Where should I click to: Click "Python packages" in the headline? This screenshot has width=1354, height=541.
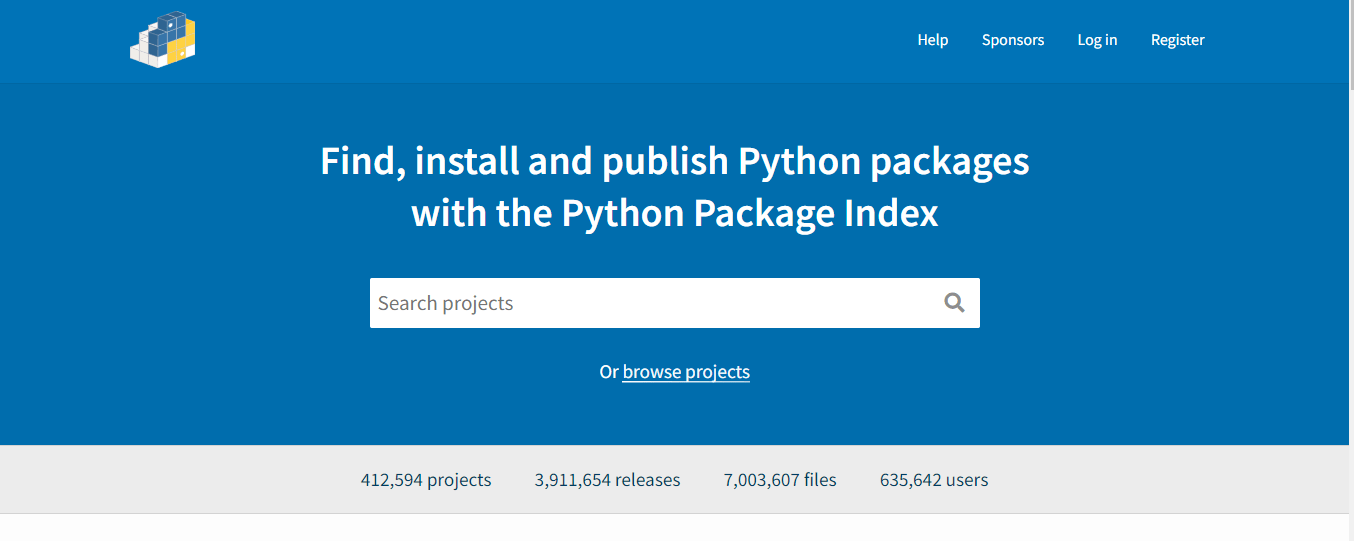(883, 162)
